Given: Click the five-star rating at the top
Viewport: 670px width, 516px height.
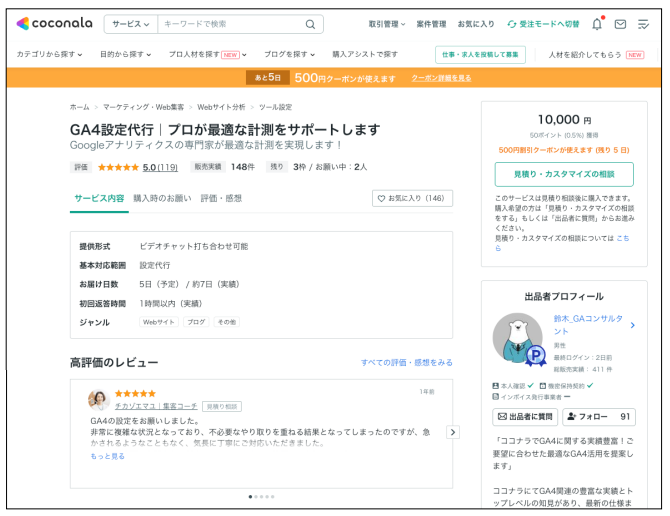Looking at the screenshot, I should [118, 167].
